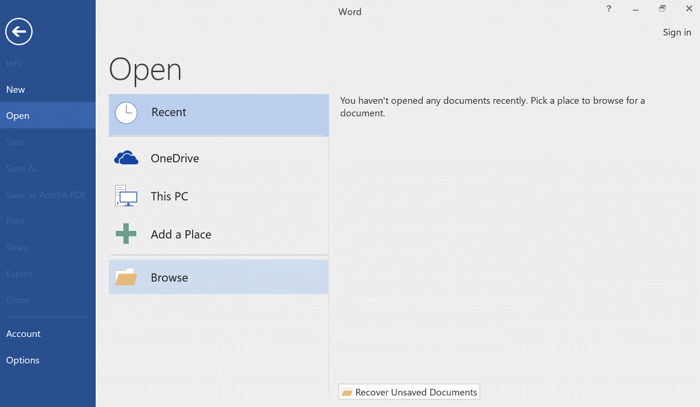Select the This PC location label
This screenshot has height=407, width=700.
[169, 196]
